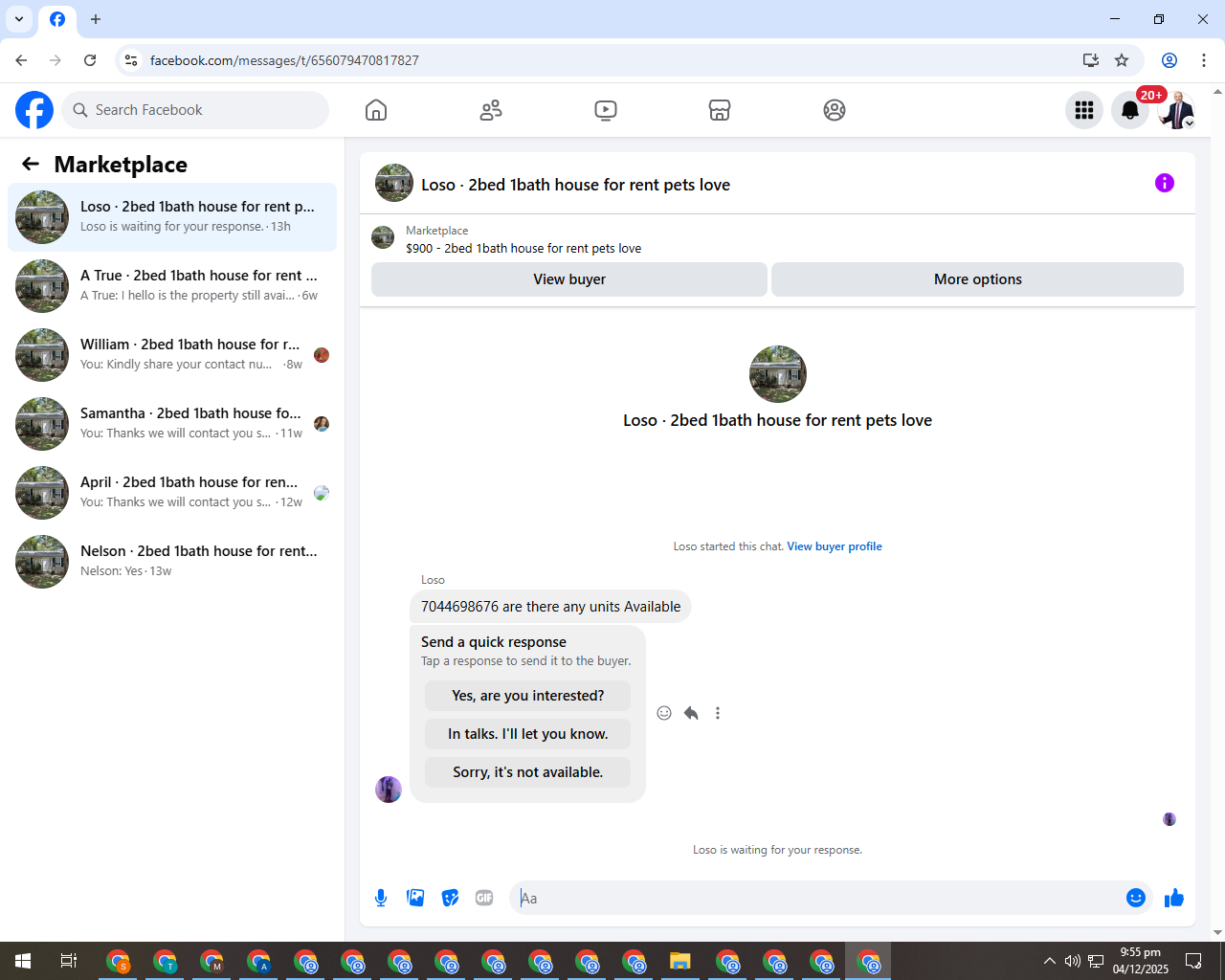Screen dimensions: 1225x980
Task: Open Chrome three-dot menu
Action: pyautogui.click(x=1204, y=60)
